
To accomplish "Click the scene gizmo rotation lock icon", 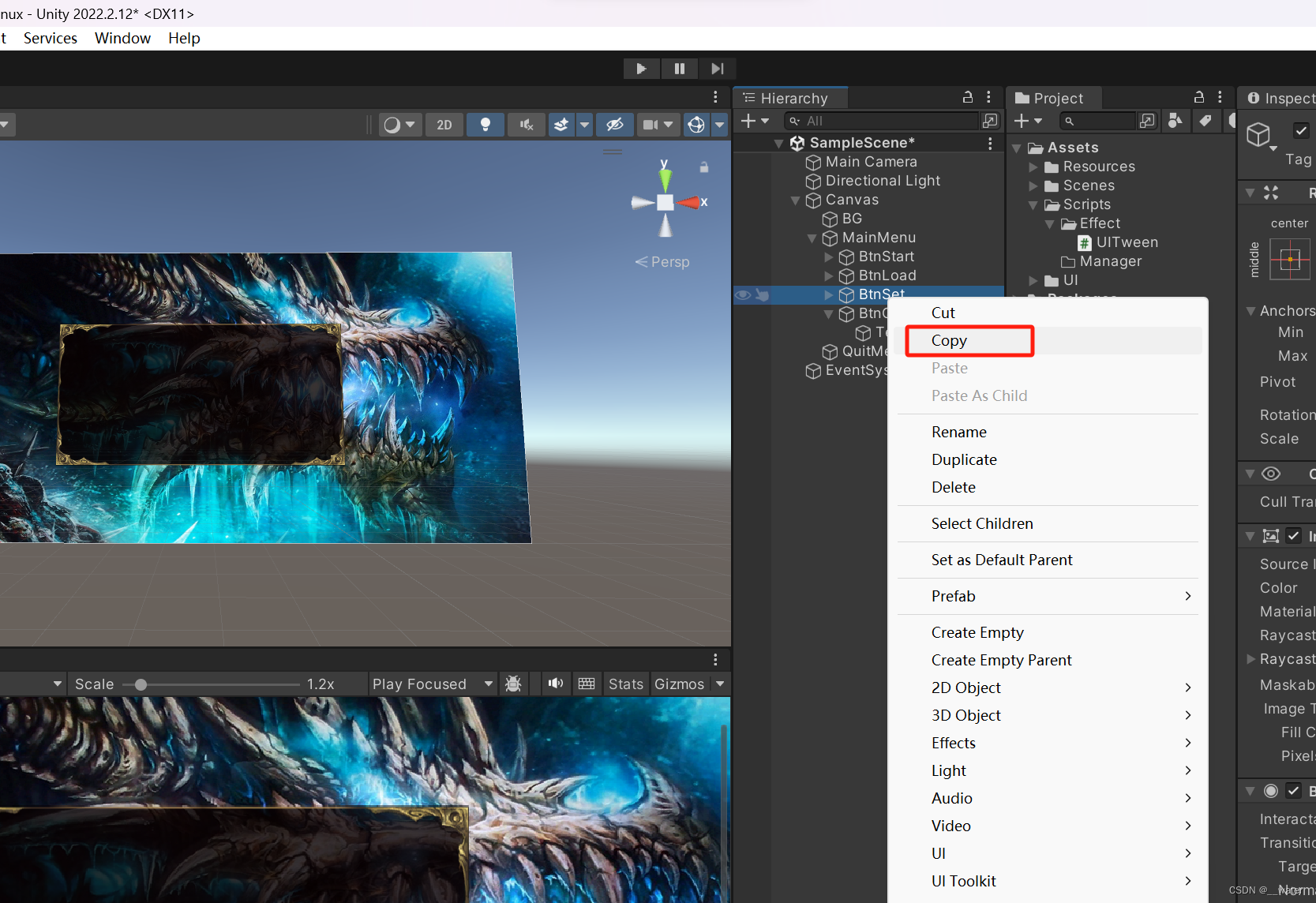I will pyautogui.click(x=704, y=167).
